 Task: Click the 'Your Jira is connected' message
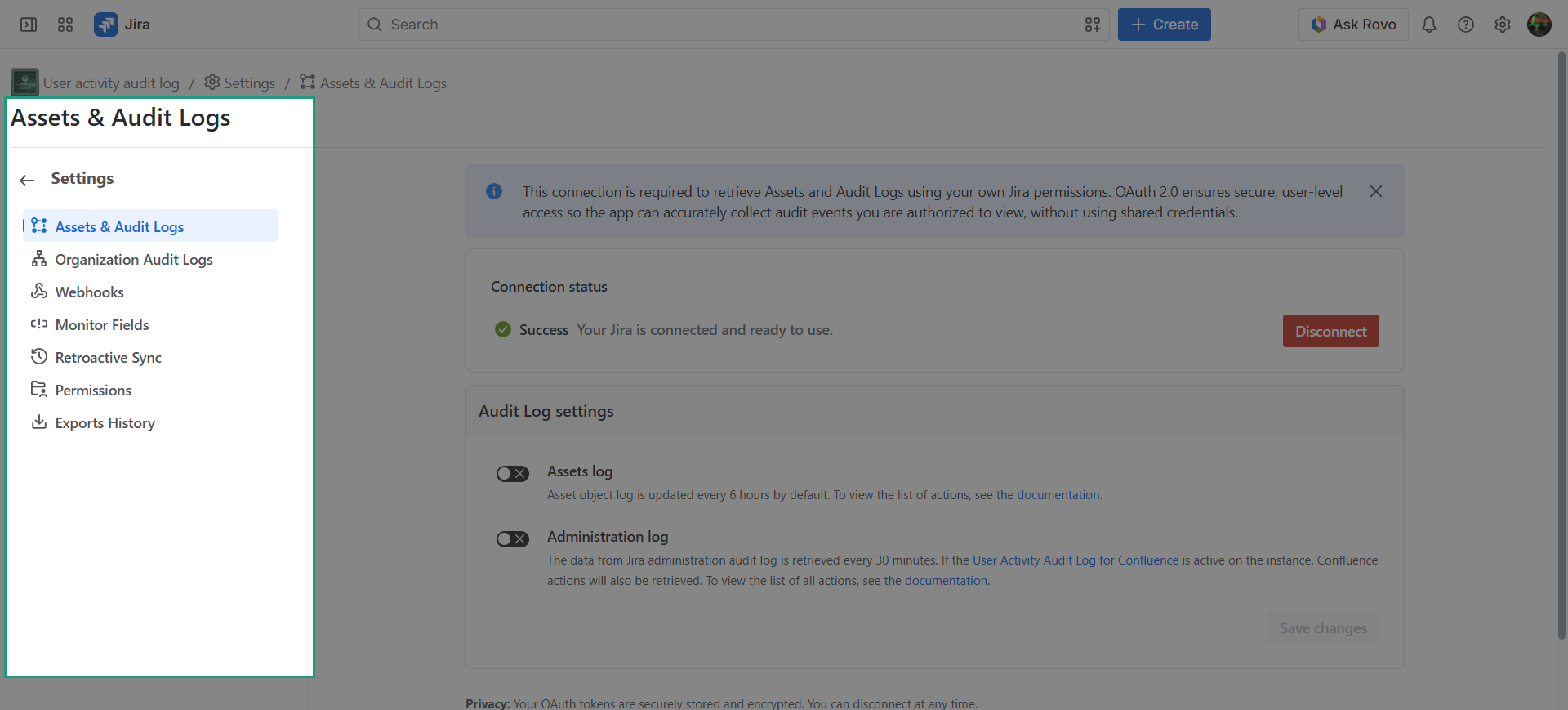[704, 329]
